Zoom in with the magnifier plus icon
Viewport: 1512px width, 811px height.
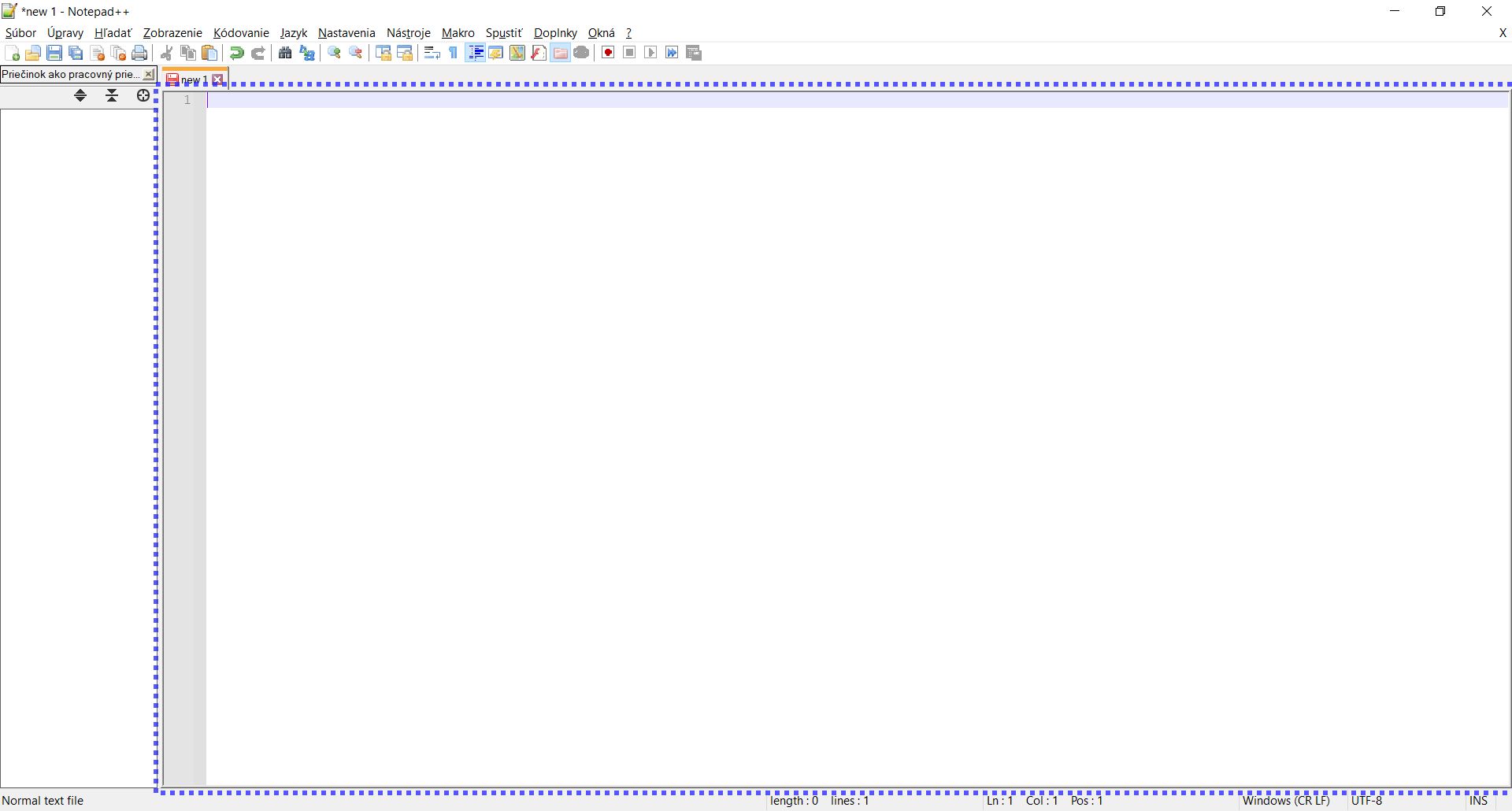click(x=335, y=53)
